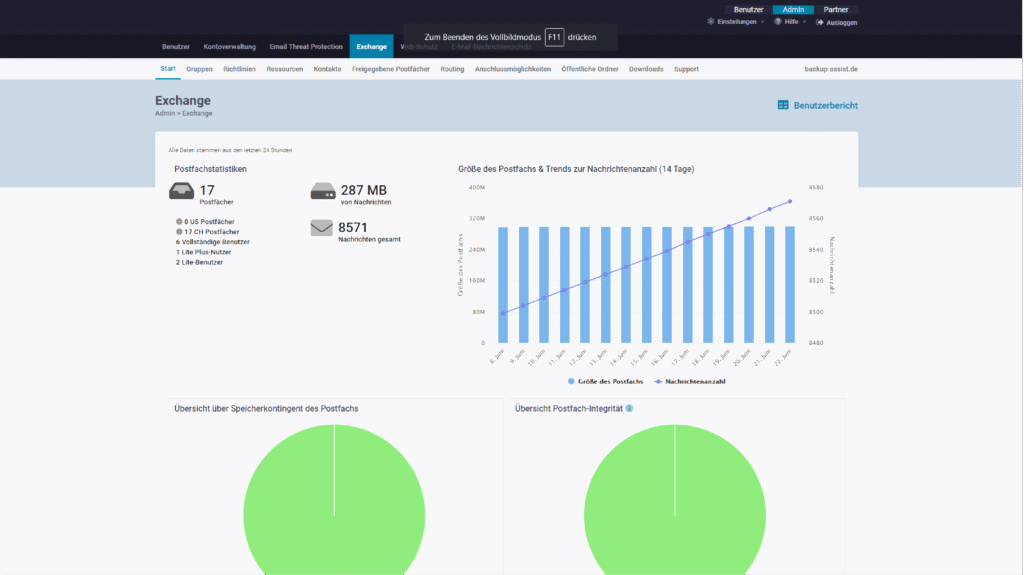Click the 'Postfachstatistiken' heading
1024x575 pixels.
(210, 169)
